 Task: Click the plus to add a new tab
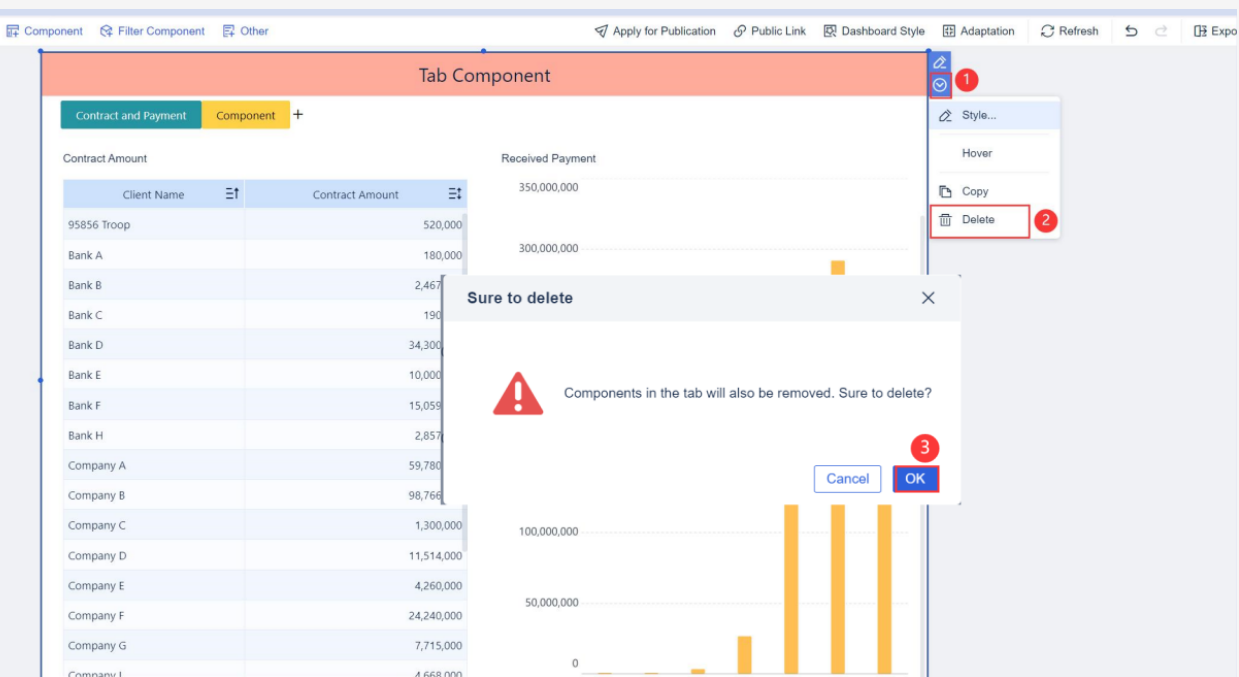pos(297,114)
